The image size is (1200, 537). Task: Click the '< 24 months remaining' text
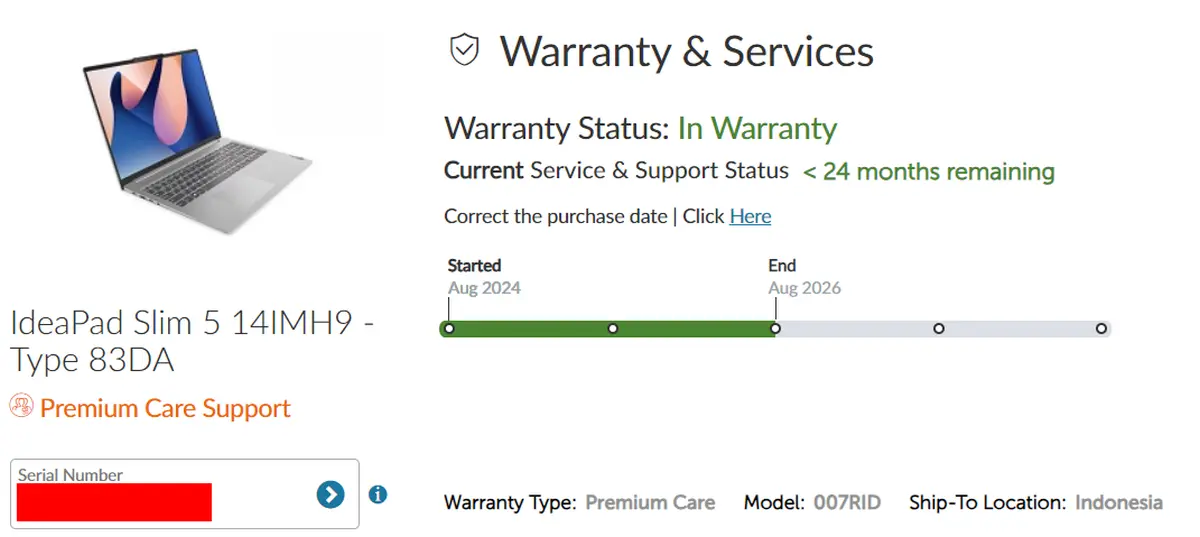[x=929, y=171]
